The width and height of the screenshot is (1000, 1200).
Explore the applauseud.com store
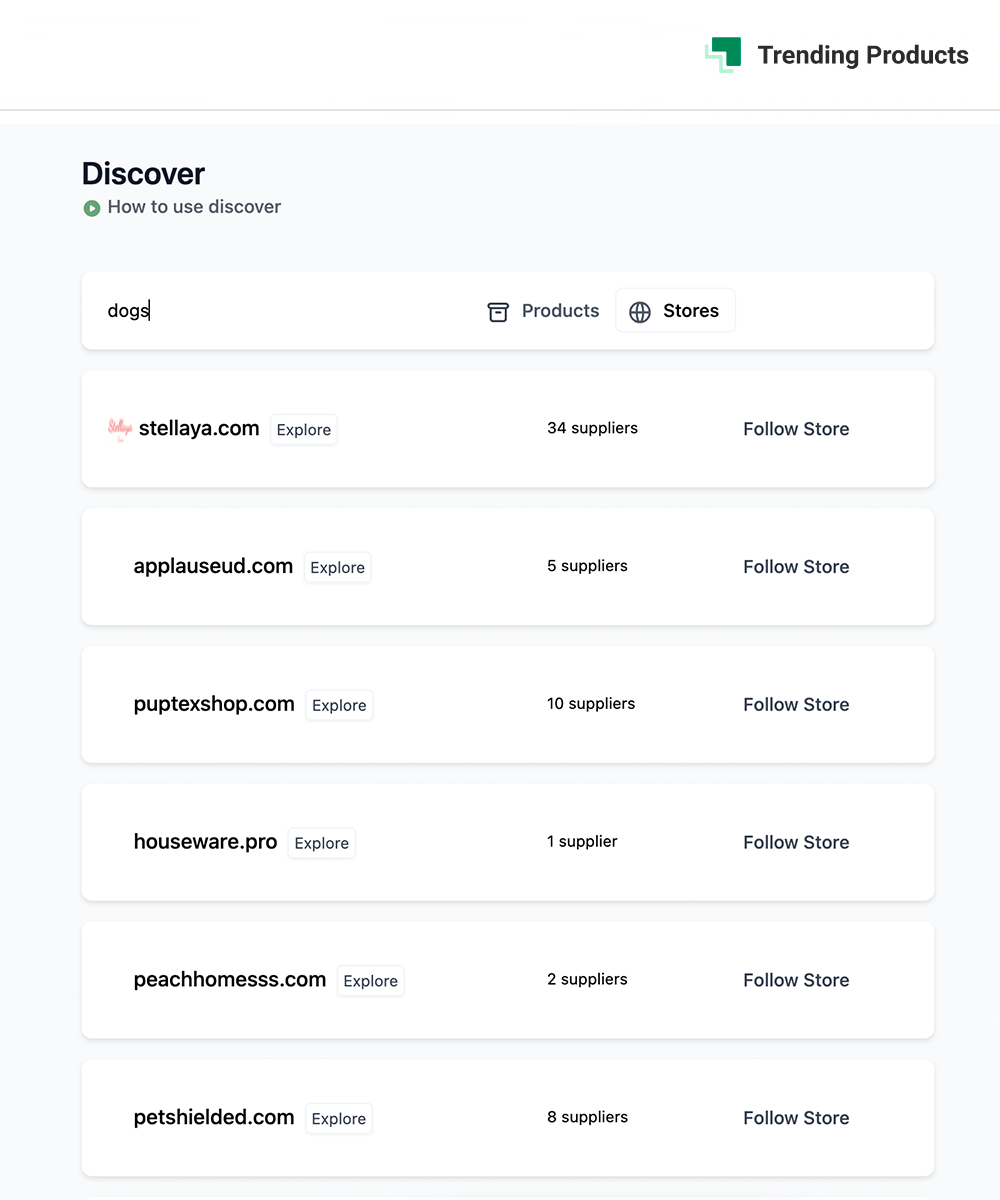click(x=337, y=568)
